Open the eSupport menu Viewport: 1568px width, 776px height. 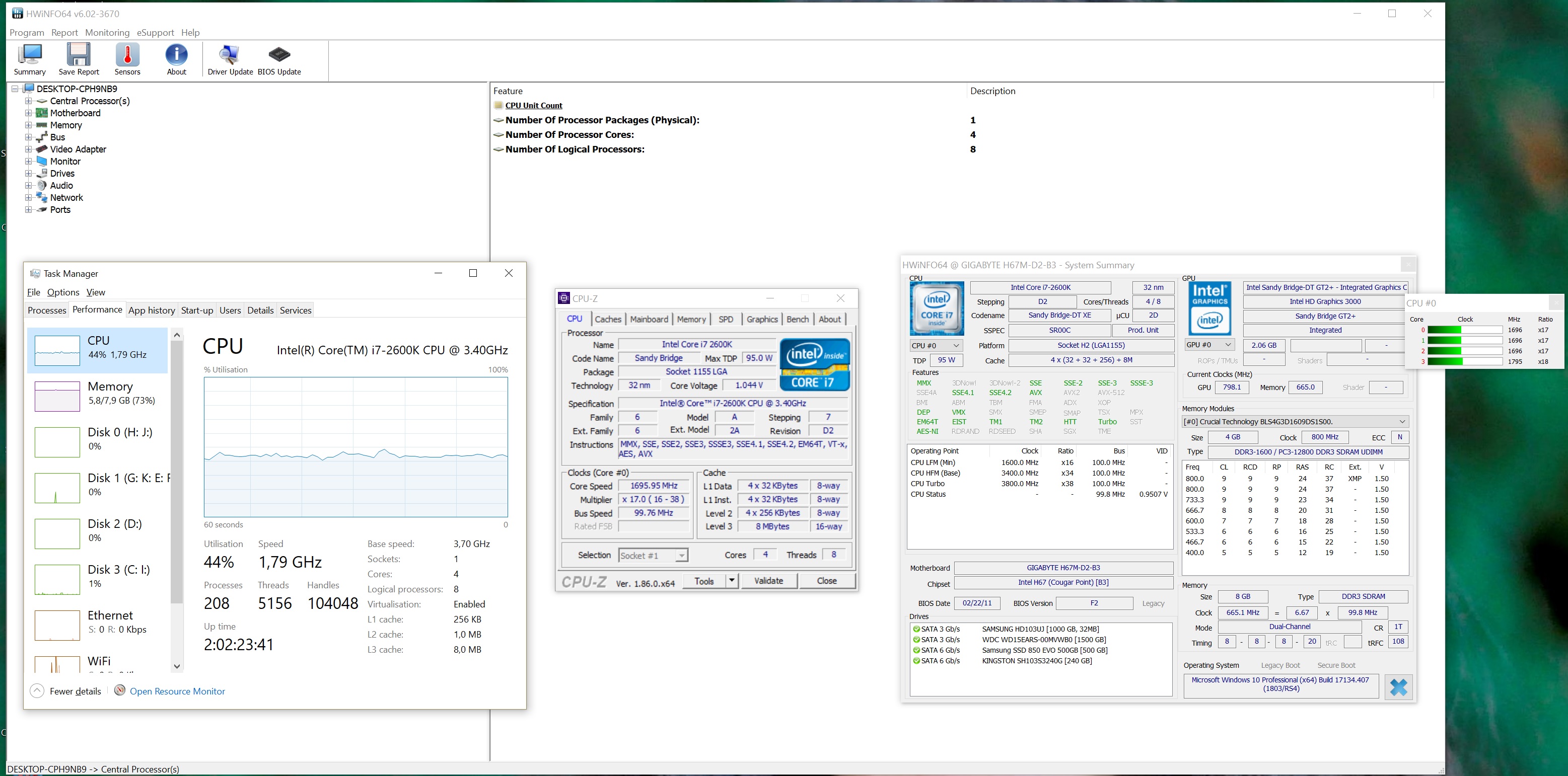pos(155,32)
